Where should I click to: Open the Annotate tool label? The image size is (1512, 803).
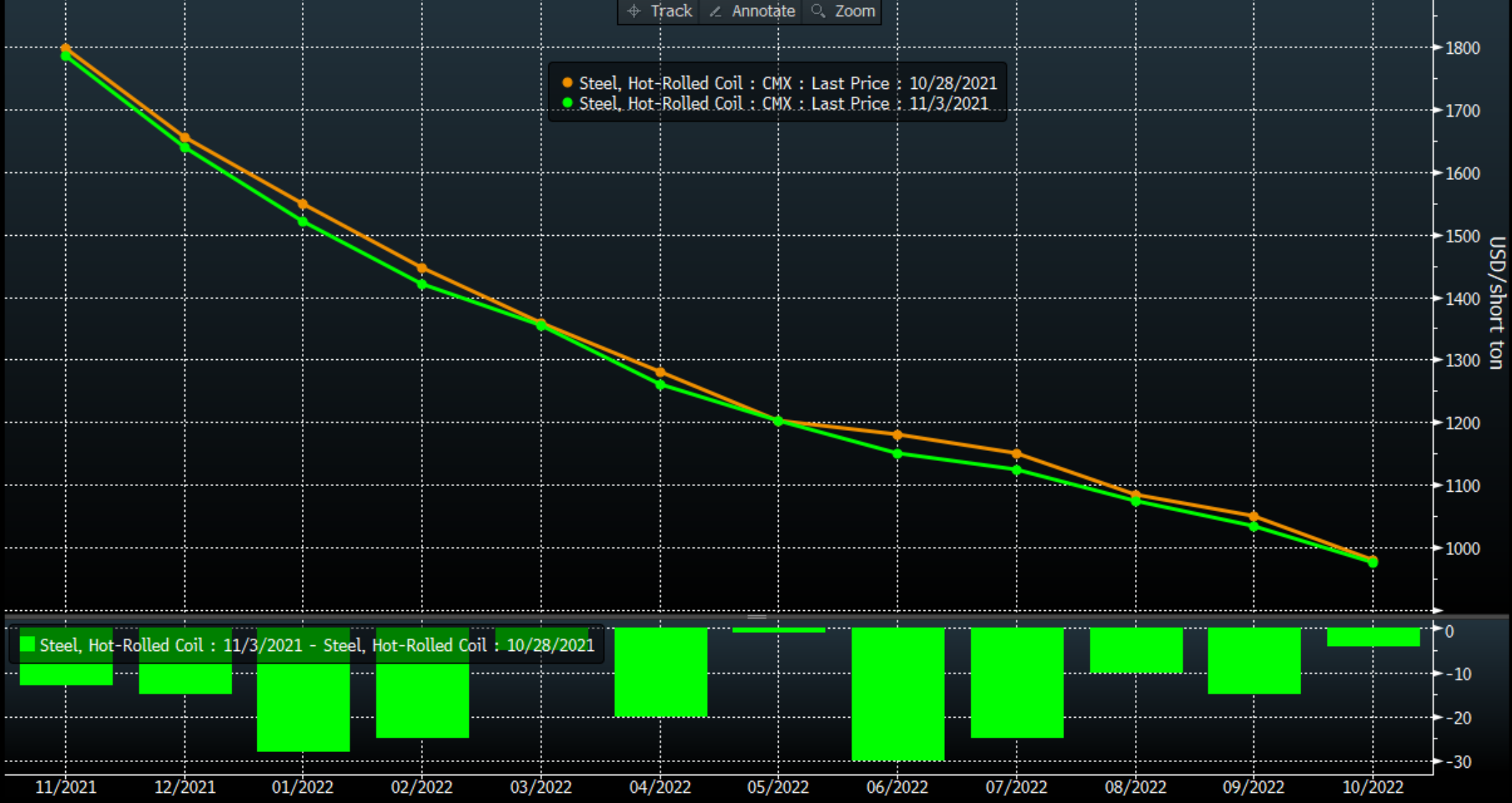click(x=763, y=11)
